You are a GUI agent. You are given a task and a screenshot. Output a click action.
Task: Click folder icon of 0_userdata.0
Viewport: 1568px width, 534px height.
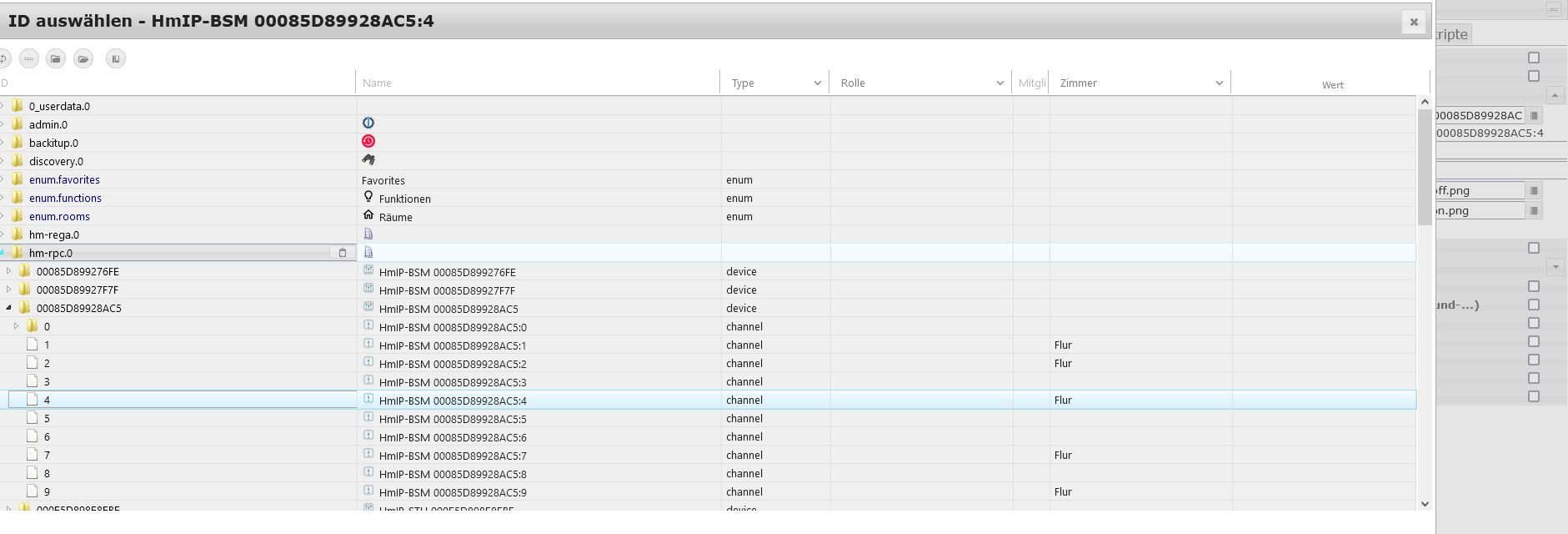[x=18, y=106]
